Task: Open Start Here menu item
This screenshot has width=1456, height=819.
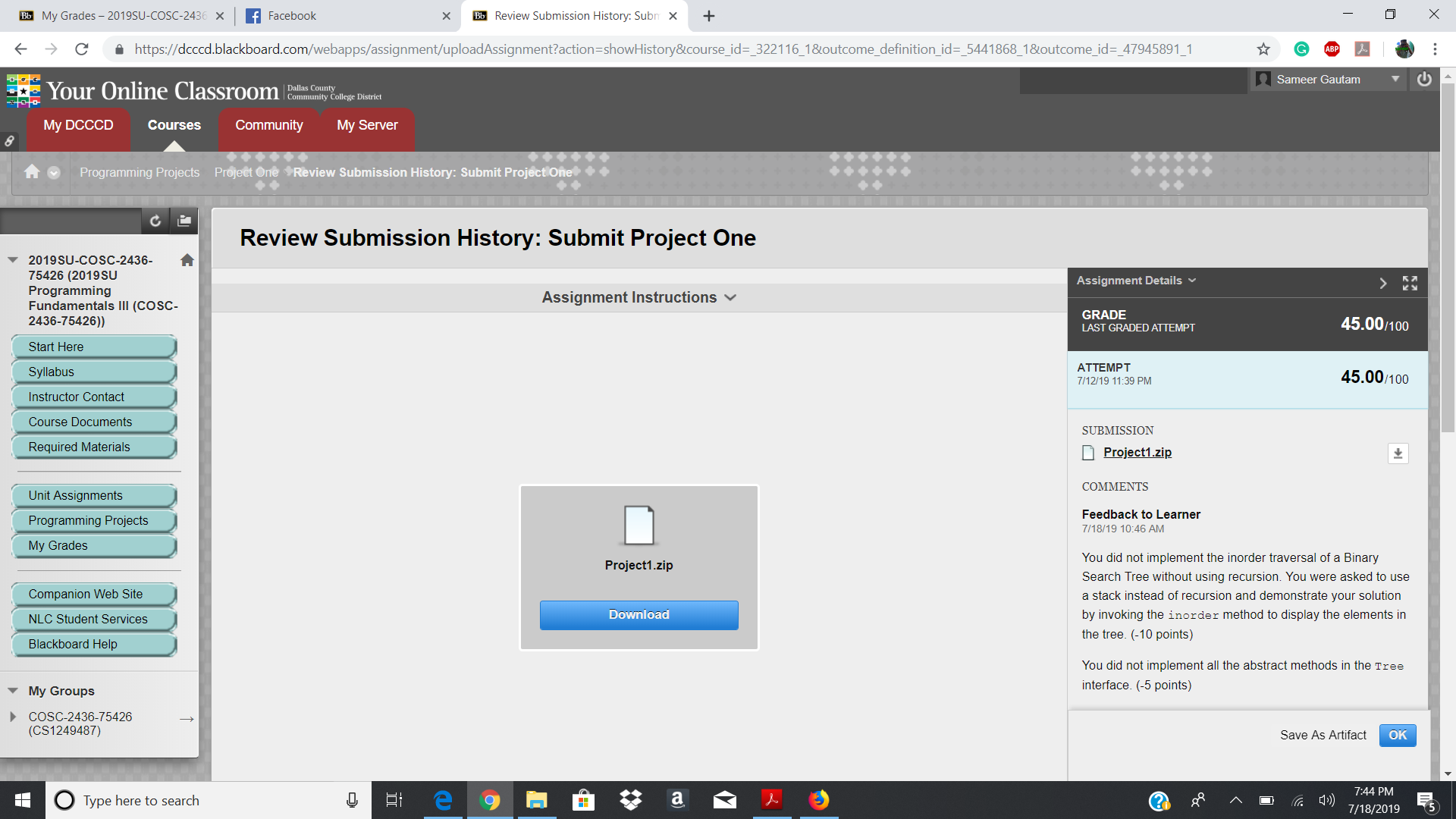Action: (94, 347)
